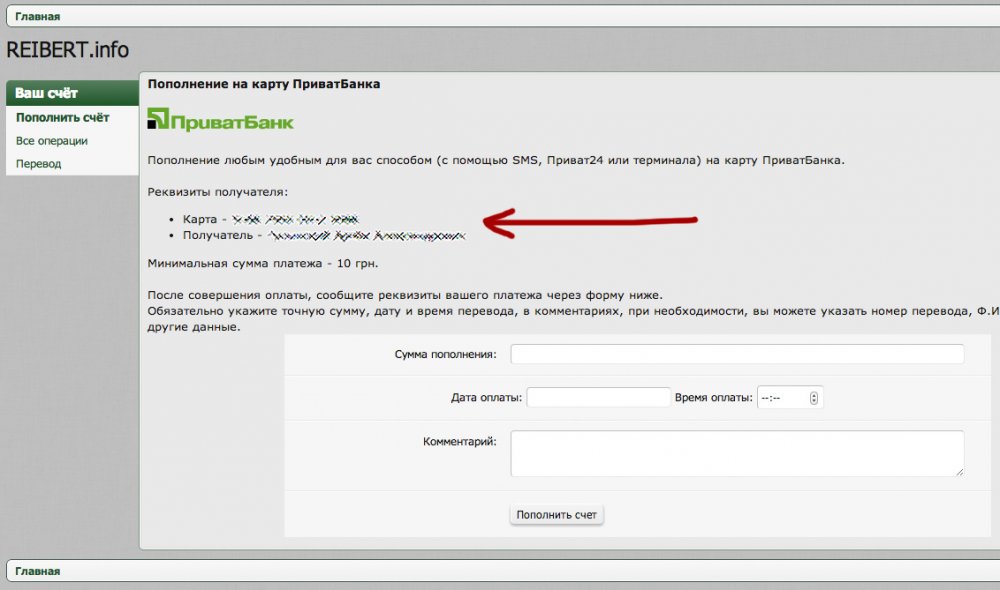Select the Ваш счёт menu header
Screen dimensions: 1000x590
73,93
